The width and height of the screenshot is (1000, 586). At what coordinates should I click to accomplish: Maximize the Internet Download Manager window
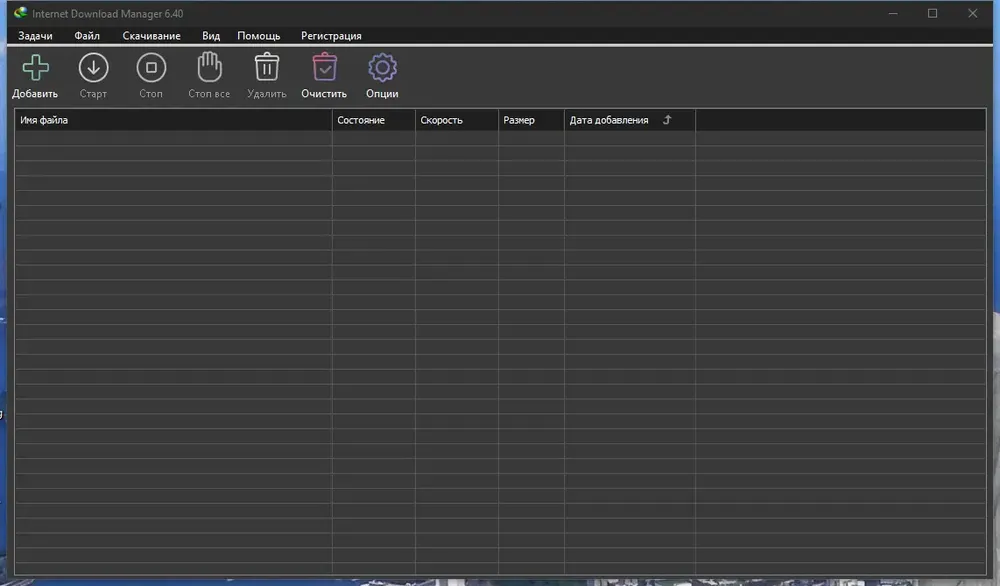point(932,13)
